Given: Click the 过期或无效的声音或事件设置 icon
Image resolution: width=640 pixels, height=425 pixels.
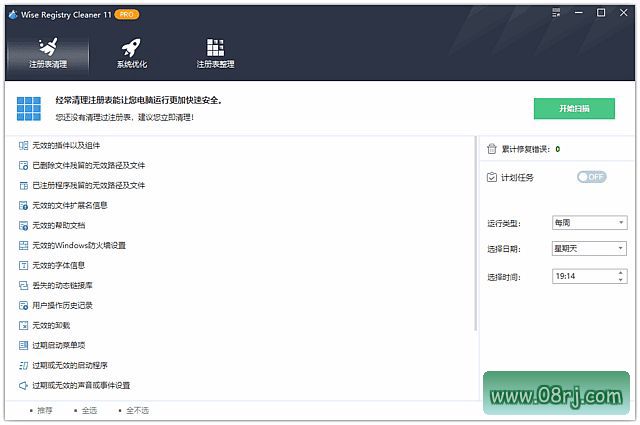Looking at the screenshot, I should [x=24, y=385].
